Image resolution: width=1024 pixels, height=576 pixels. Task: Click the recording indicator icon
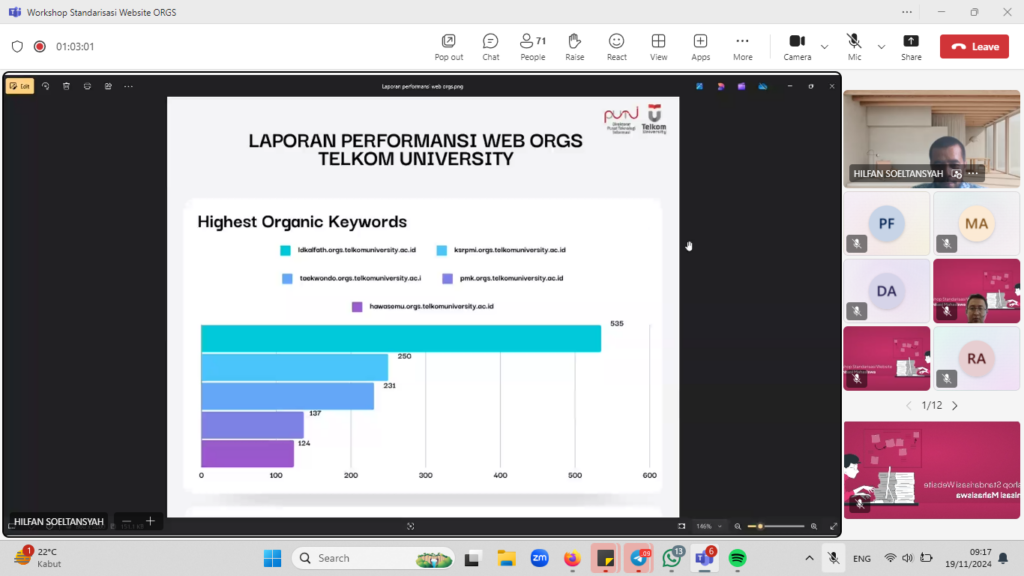coord(40,46)
